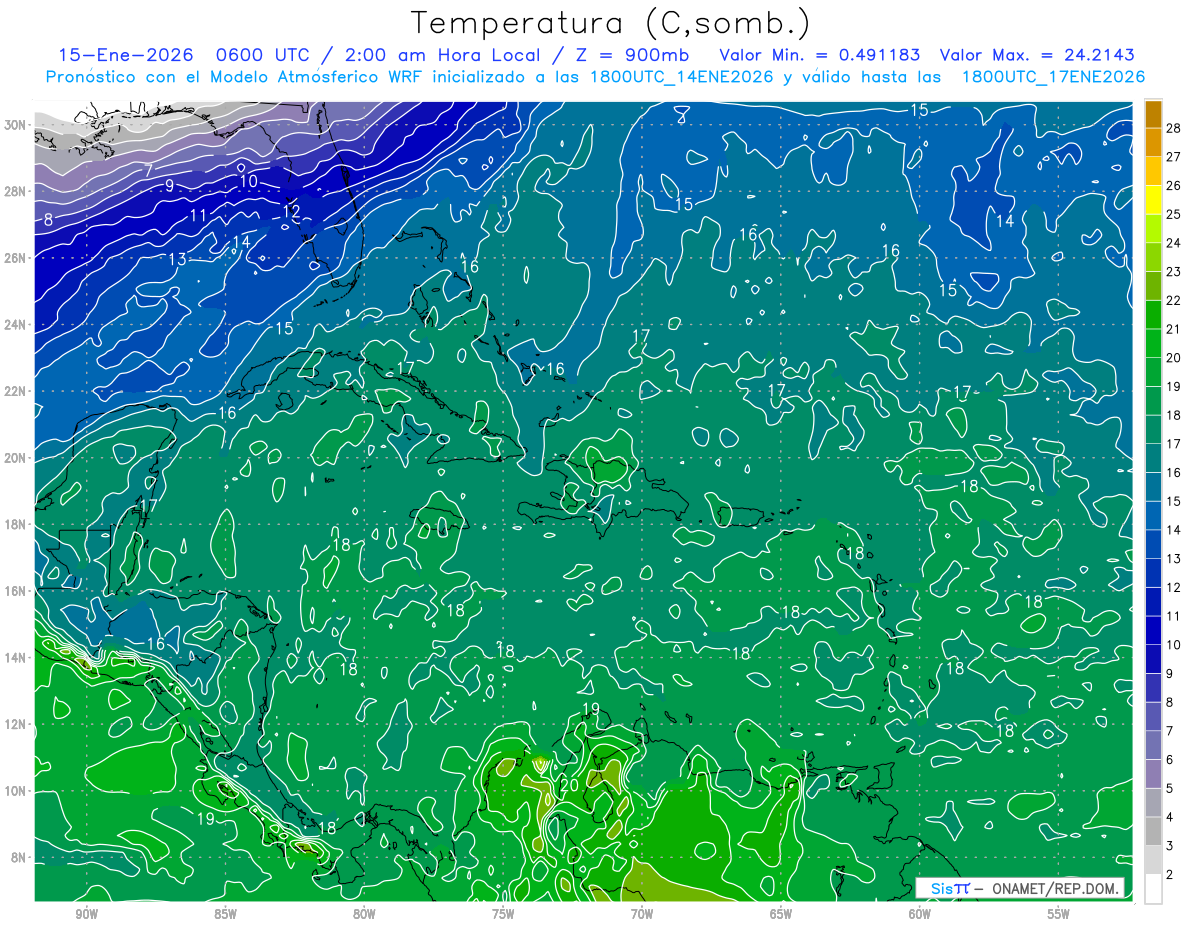
Task: Click the "22N" latitude axis label
Action: [15, 391]
